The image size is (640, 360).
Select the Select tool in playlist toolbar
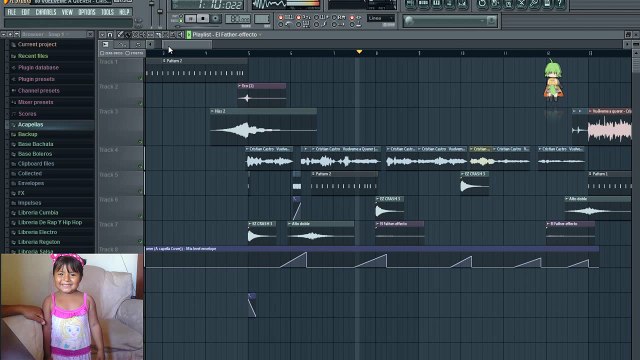(x=165, y=35)
